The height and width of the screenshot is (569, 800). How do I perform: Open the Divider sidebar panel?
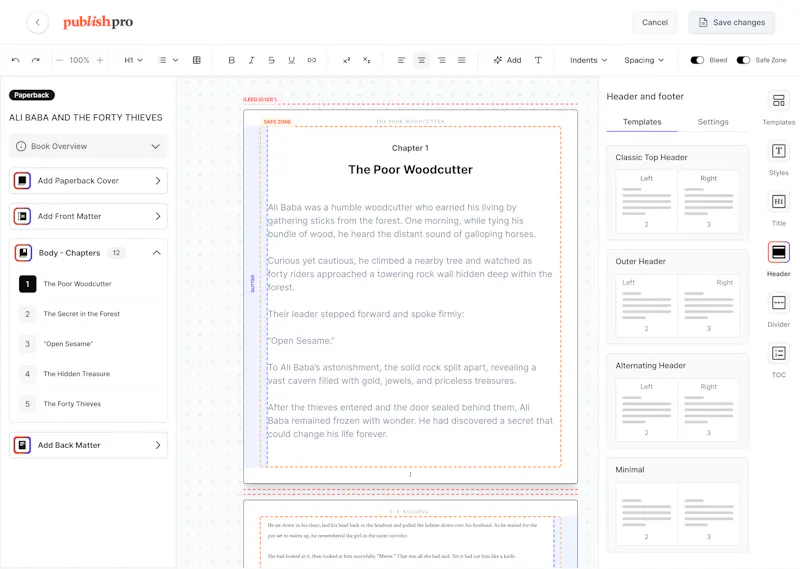[779, 310]
